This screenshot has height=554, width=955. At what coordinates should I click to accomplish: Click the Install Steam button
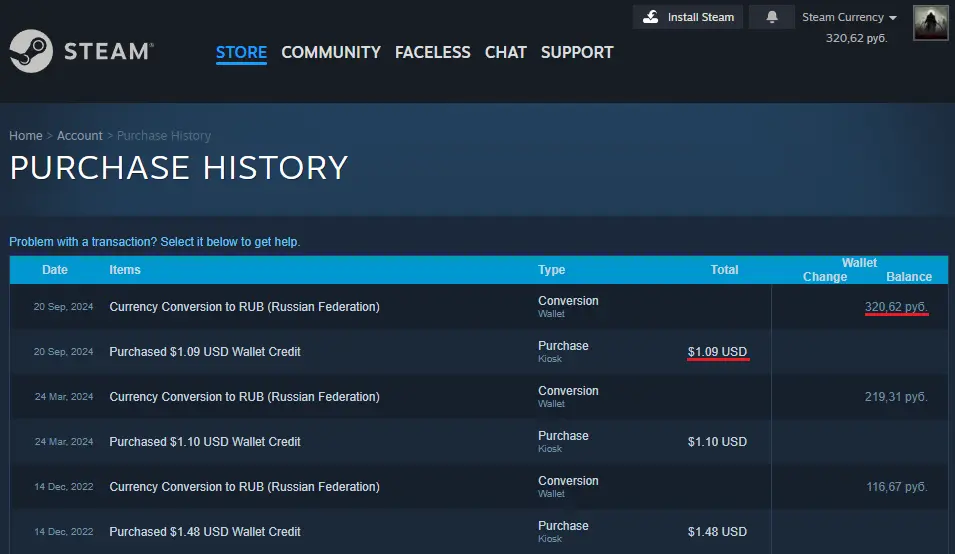(688, 17)
